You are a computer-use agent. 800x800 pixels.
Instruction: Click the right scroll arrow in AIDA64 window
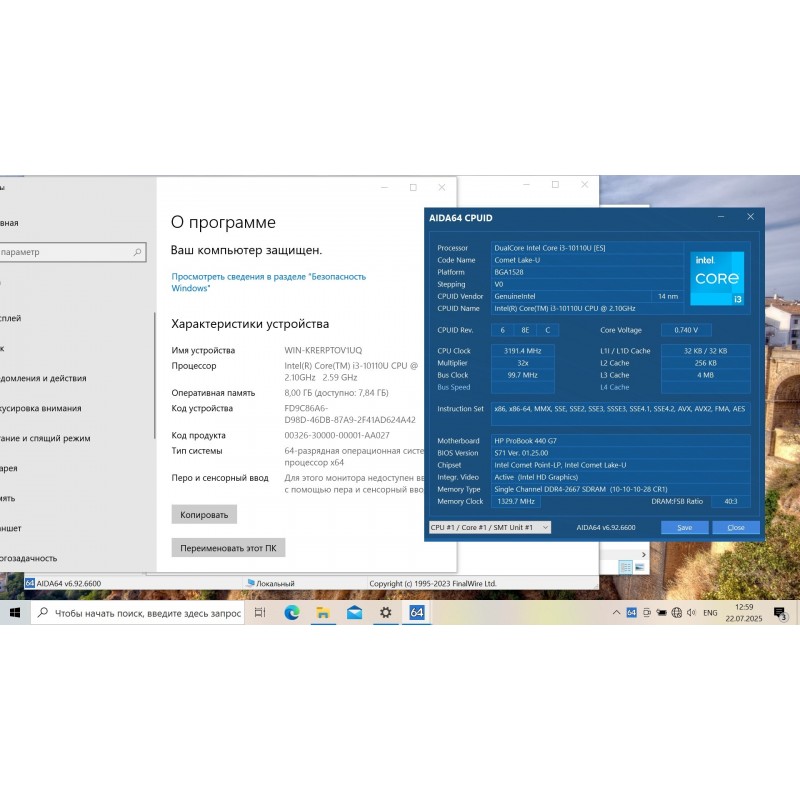pyautogui.click(x=644, y=555)
